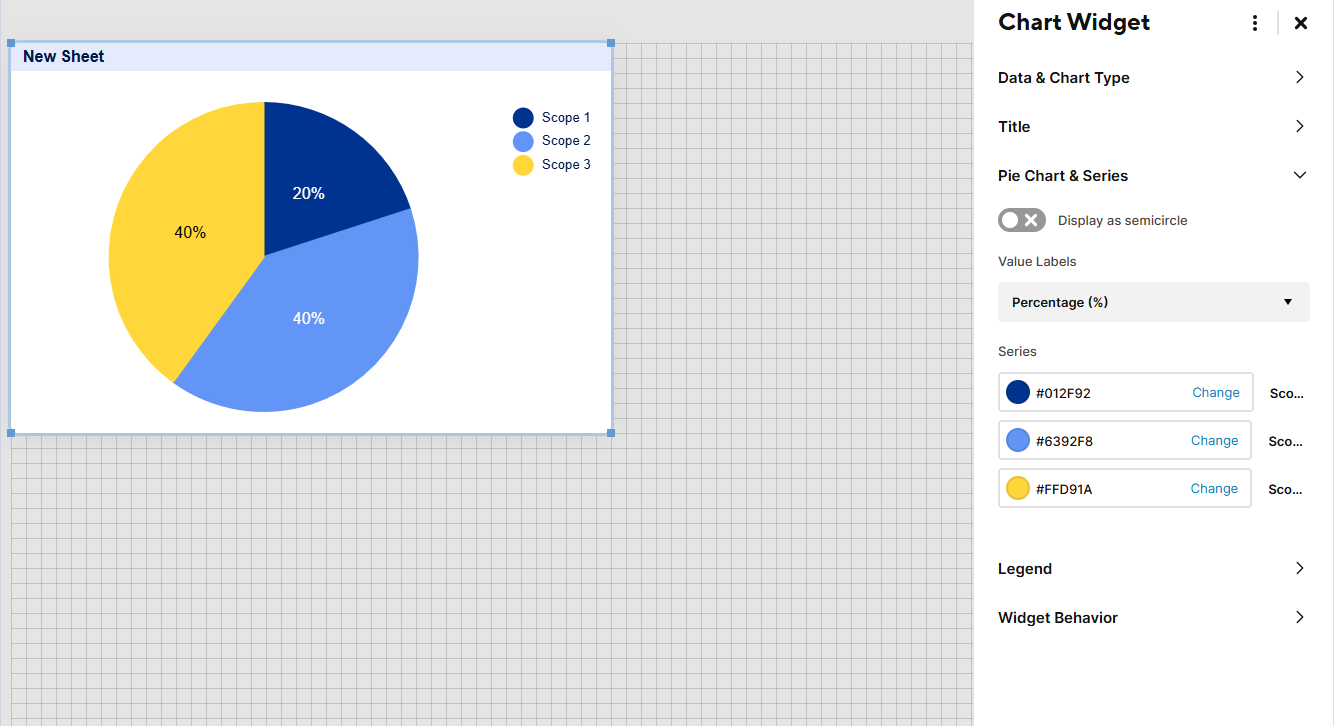Expand the Legend section
The height and width of the screenshot is (726, 1337).
tap(1300, 568)
